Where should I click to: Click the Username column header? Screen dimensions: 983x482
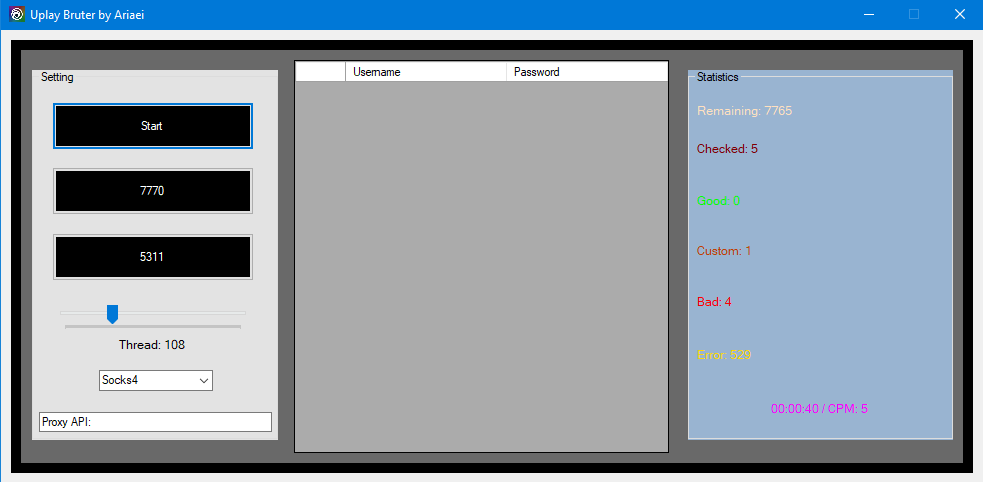[x=426, y=72]
